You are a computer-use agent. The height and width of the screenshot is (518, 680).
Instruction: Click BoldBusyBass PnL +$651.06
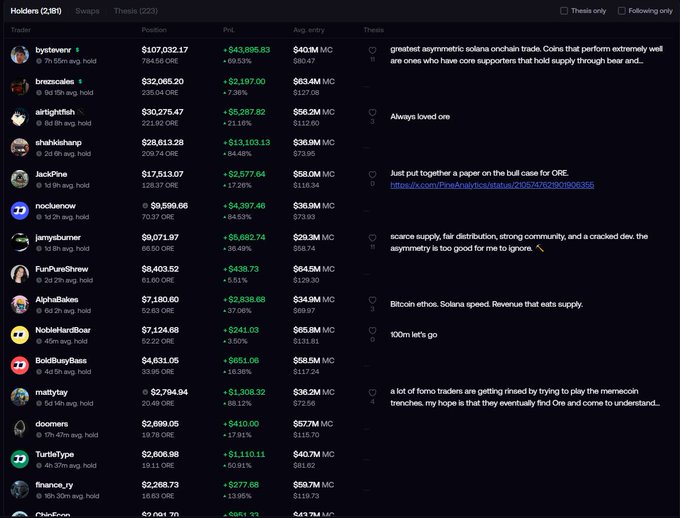pyautogui.click(x=241, y=361)
